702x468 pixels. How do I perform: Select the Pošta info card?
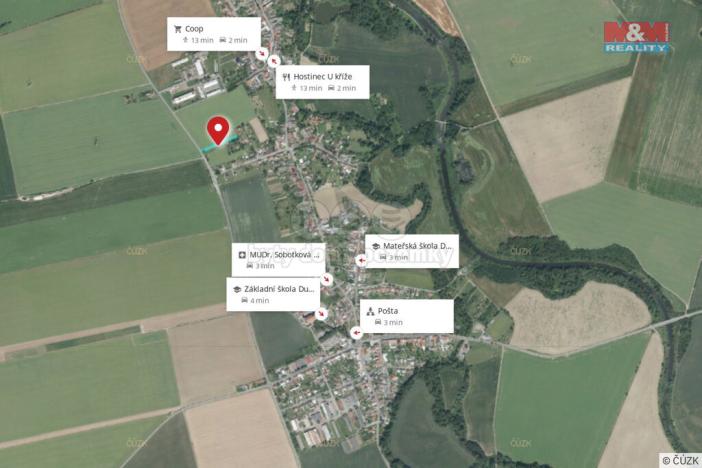click(407, 316)
